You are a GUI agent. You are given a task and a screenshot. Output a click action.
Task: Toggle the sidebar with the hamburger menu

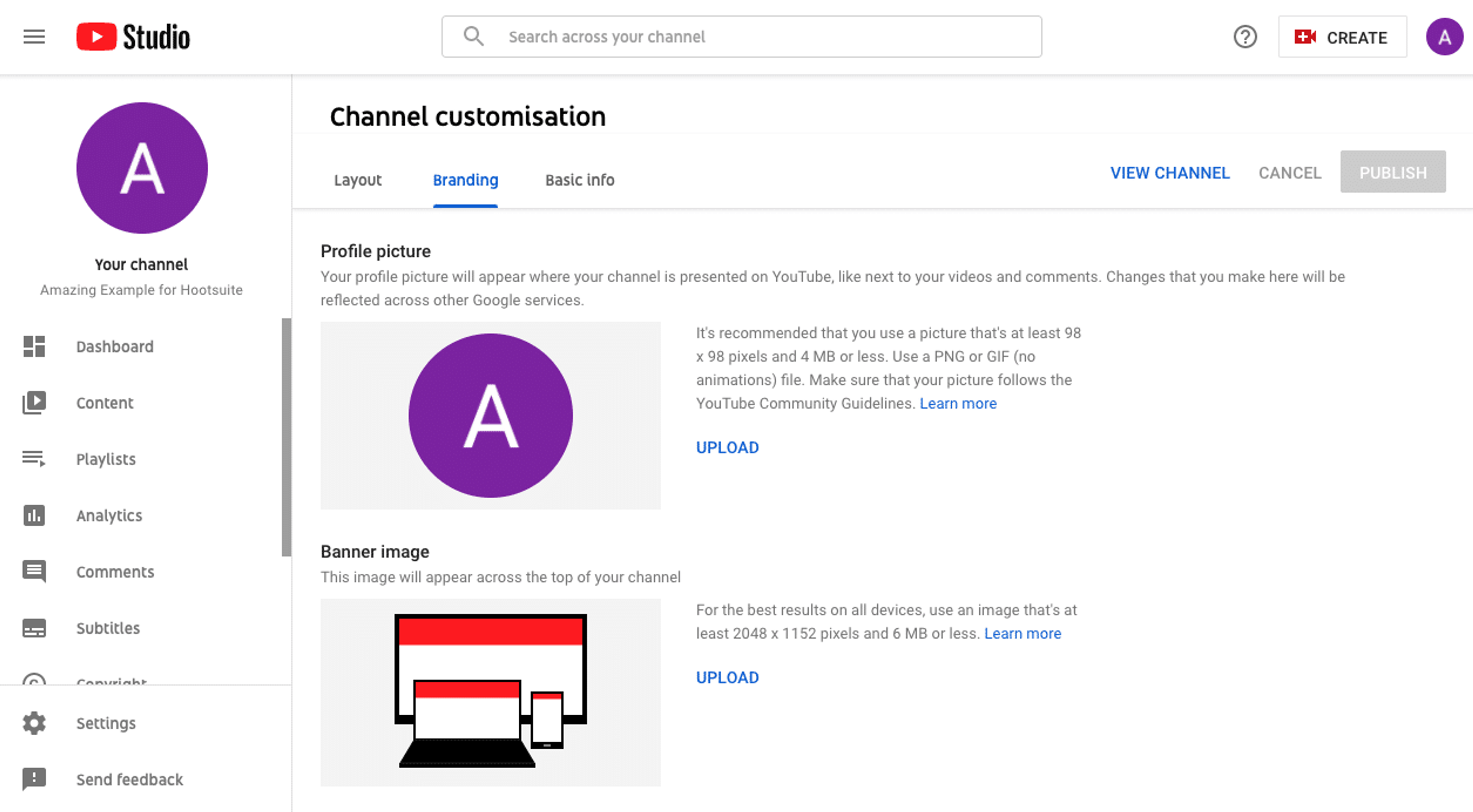pyautogui.click(x=33, y=36)
